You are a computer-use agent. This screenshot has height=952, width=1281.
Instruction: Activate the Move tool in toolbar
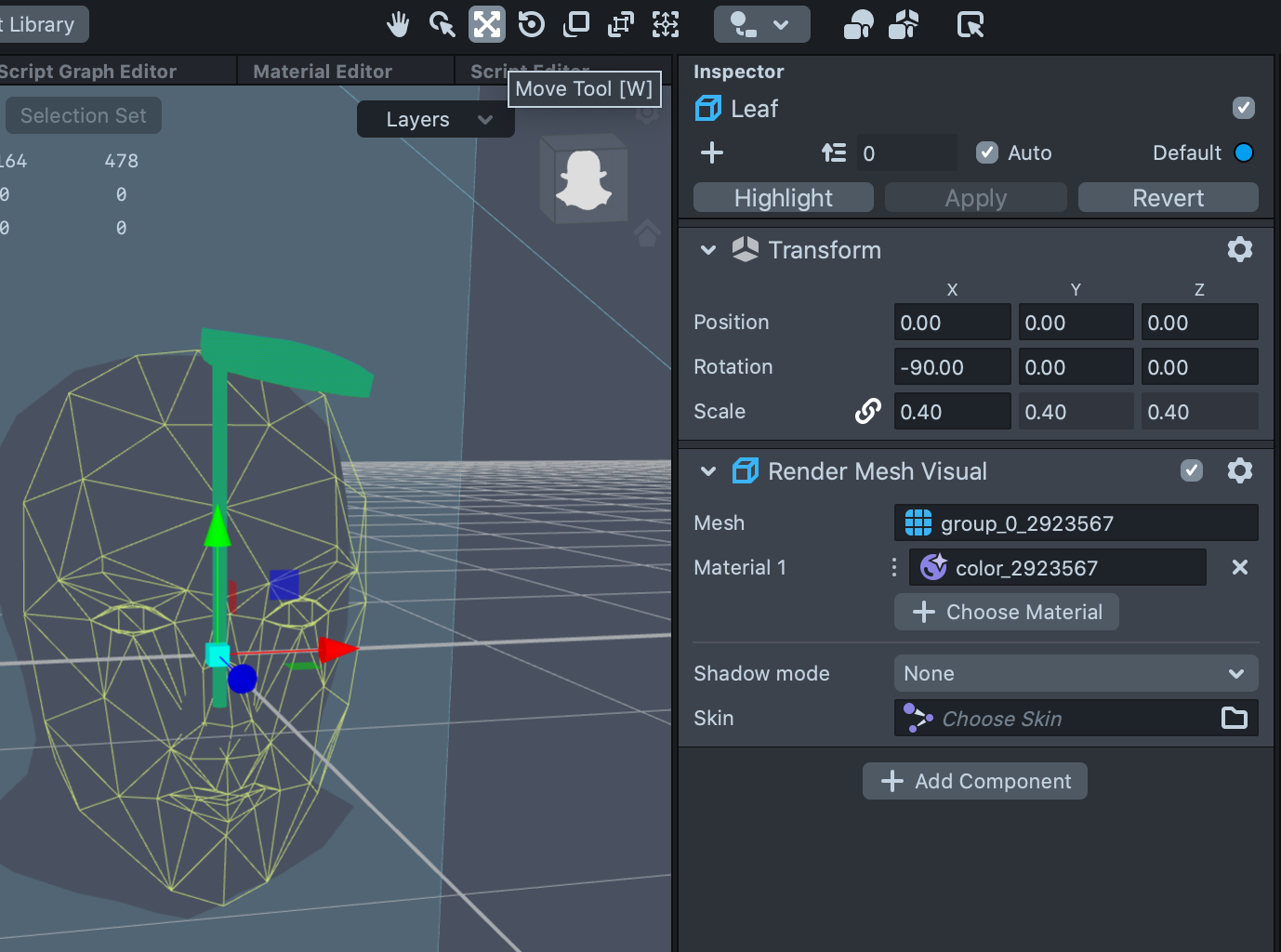tap(486, 25)
